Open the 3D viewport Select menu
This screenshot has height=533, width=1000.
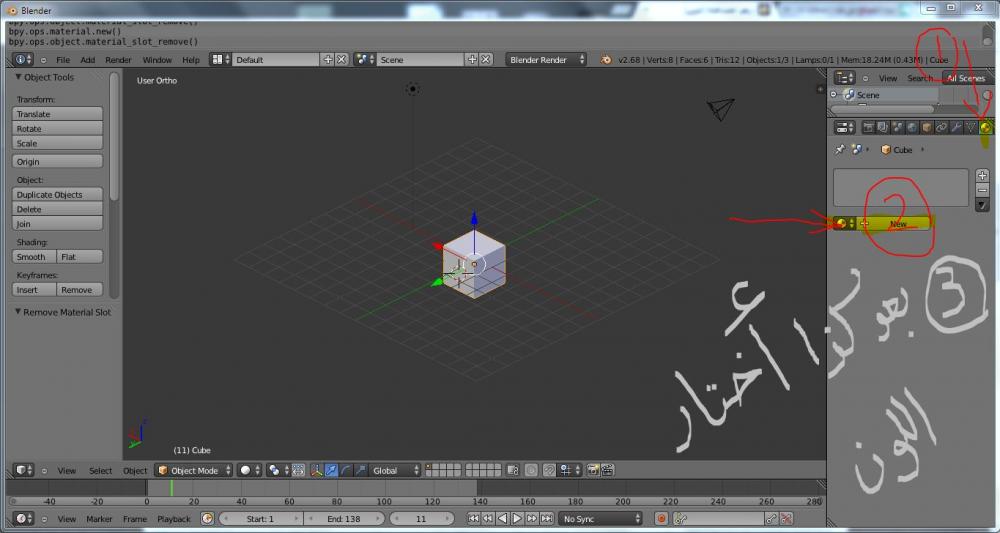coord(100,471)
